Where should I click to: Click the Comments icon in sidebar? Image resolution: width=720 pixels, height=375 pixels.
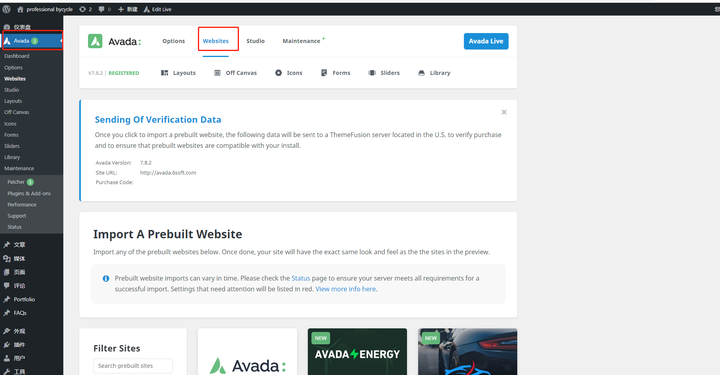pyautogui.click(x=6, y=285)
